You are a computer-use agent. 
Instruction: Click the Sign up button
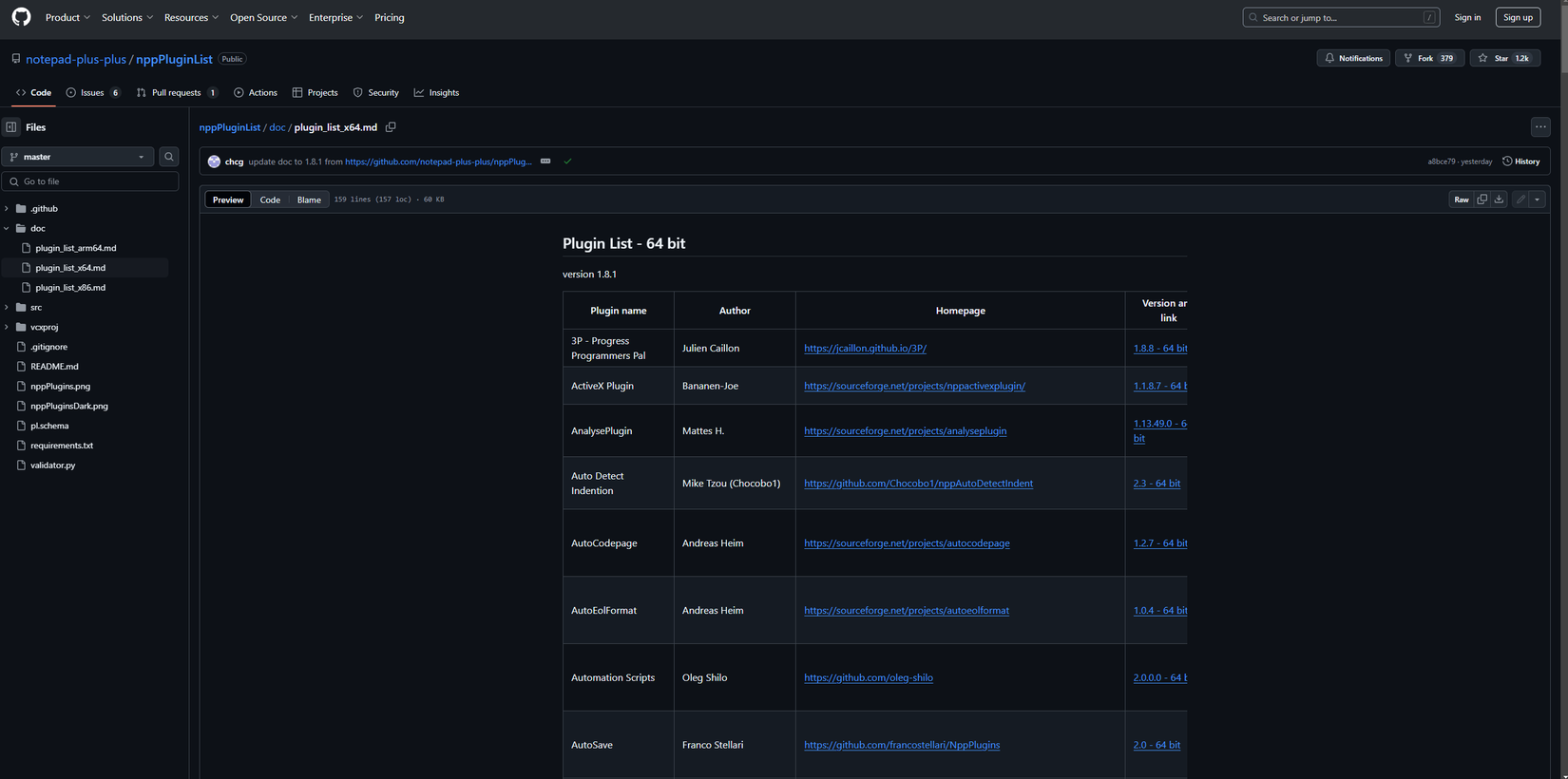(1518, 17)
